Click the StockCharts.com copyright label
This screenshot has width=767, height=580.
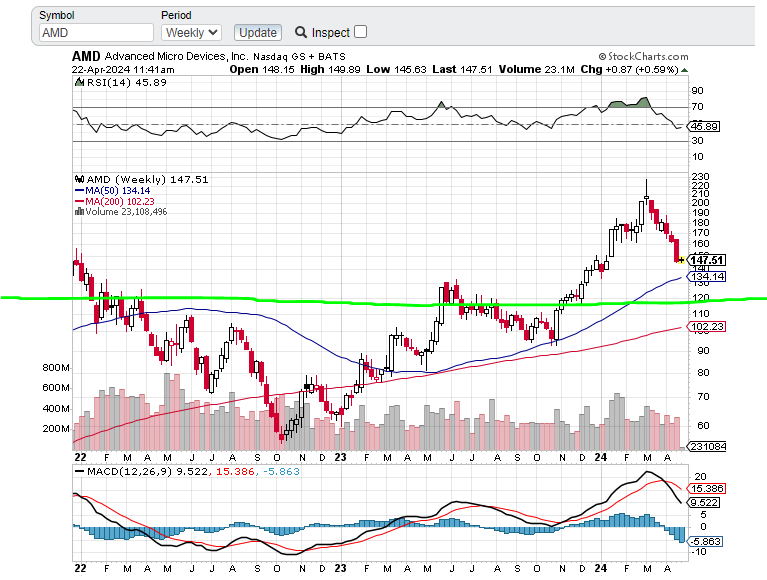[643, 57]
